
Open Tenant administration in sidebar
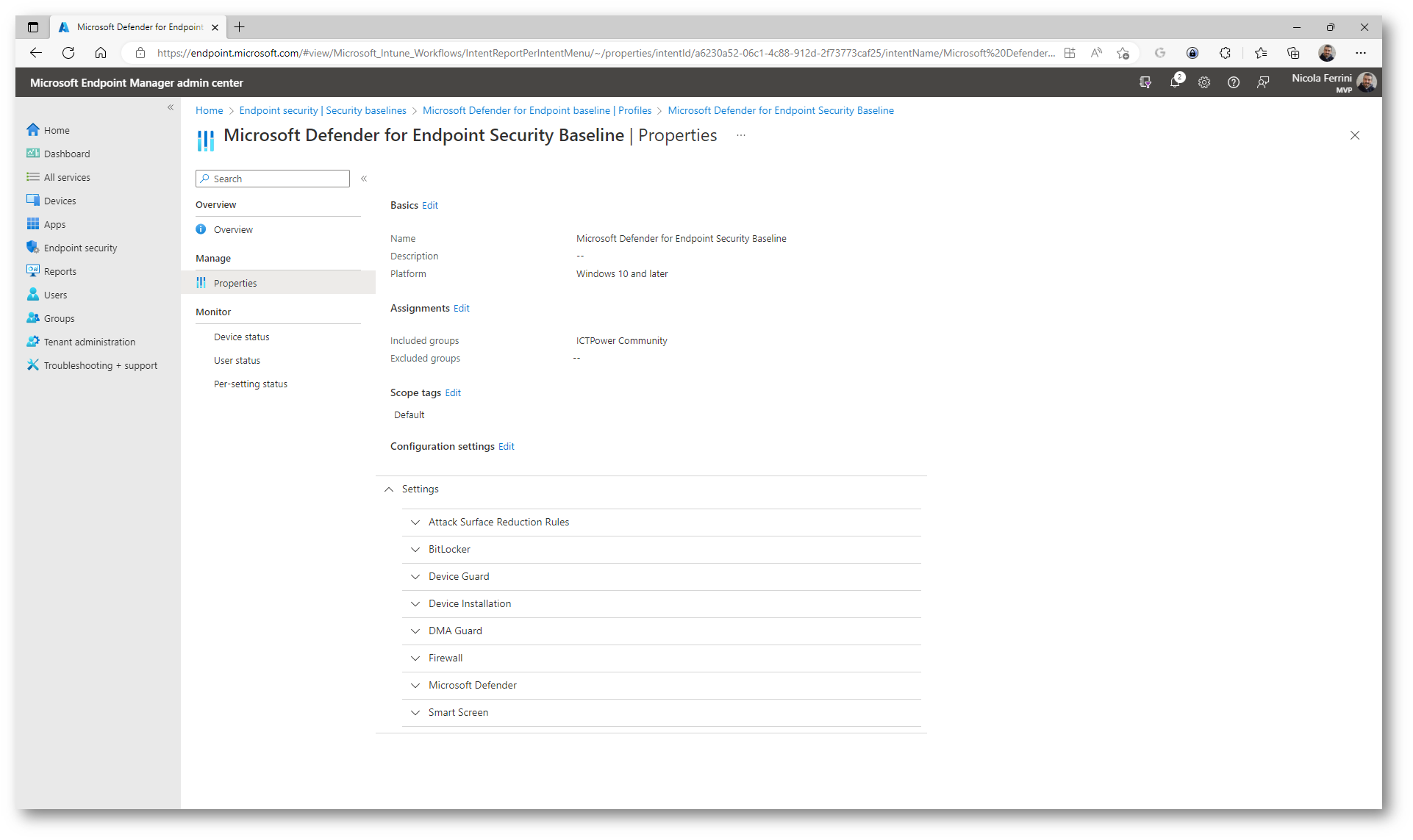(x=89, y=342)
